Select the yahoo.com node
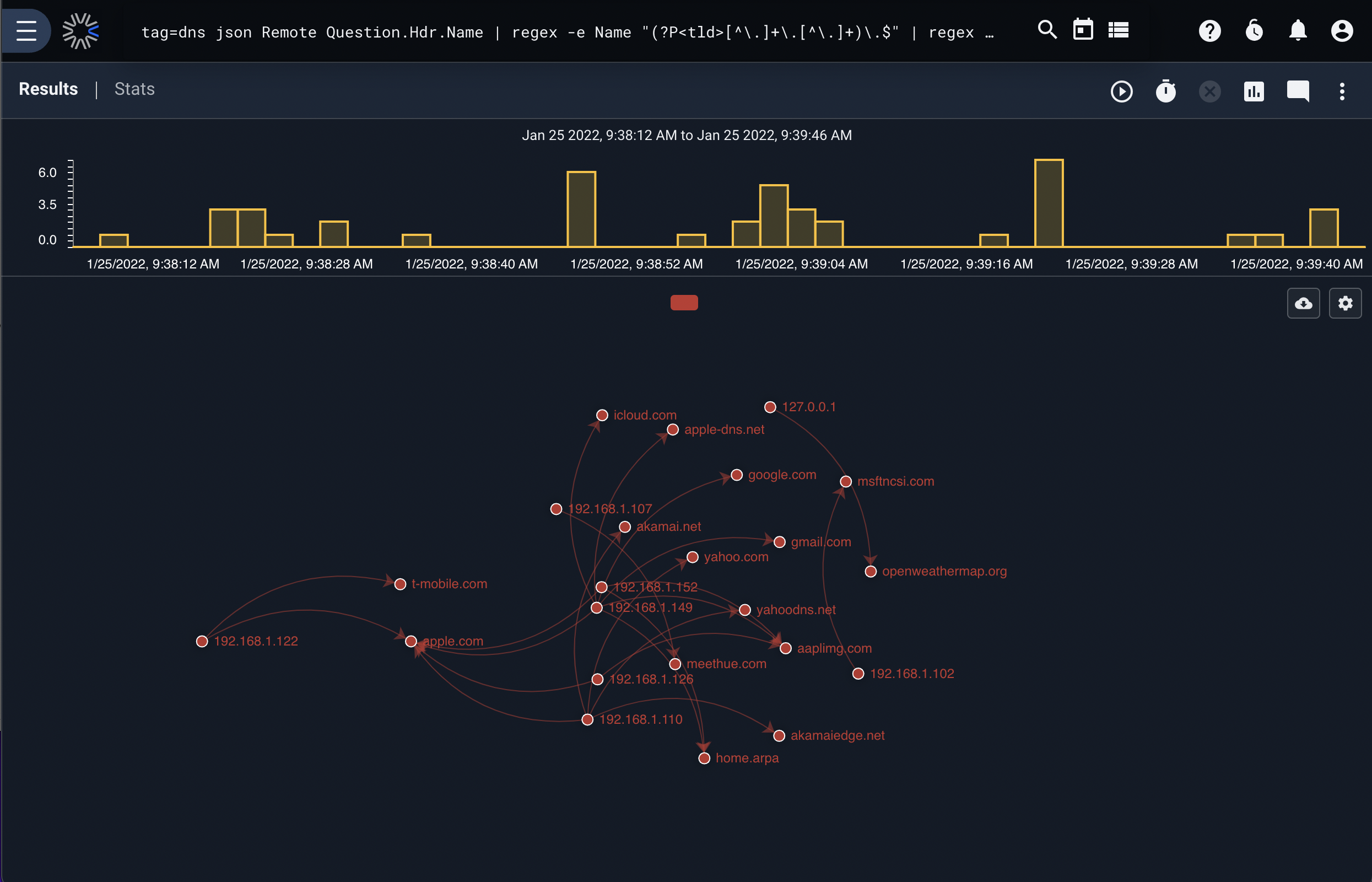Screen dimensions: 1372x882 pos(692,557)
